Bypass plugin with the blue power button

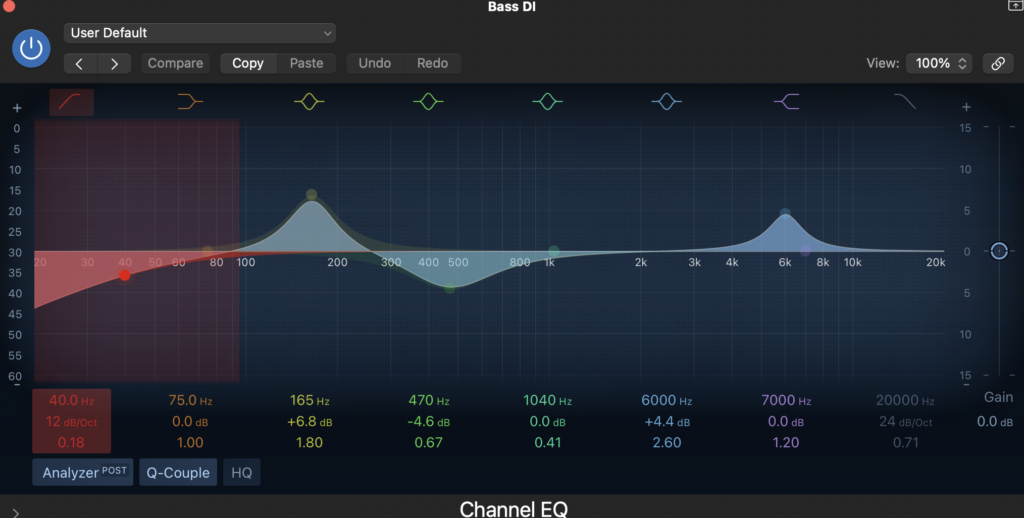[32, 48]
